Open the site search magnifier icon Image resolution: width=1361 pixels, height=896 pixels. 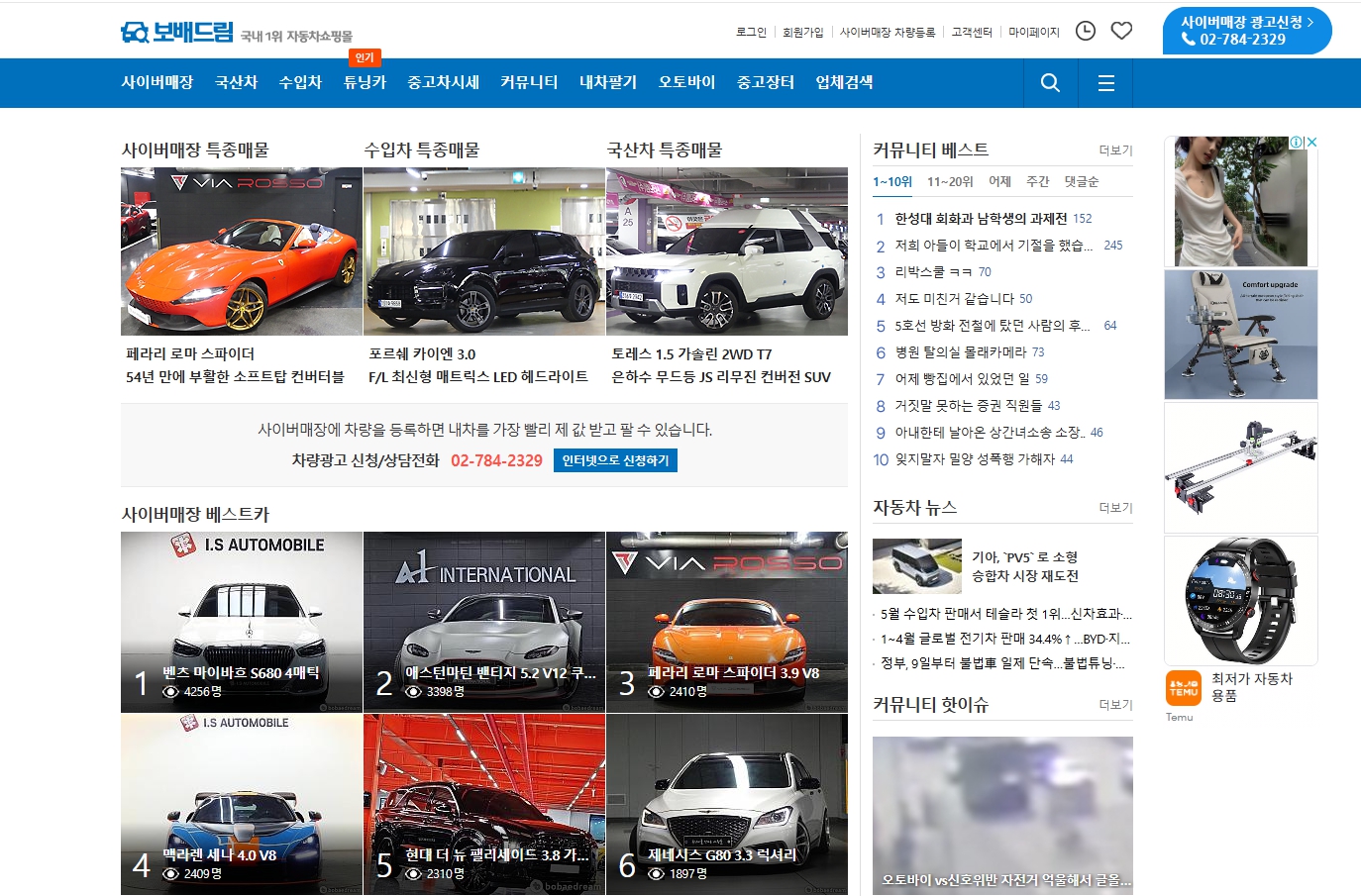1049,83
